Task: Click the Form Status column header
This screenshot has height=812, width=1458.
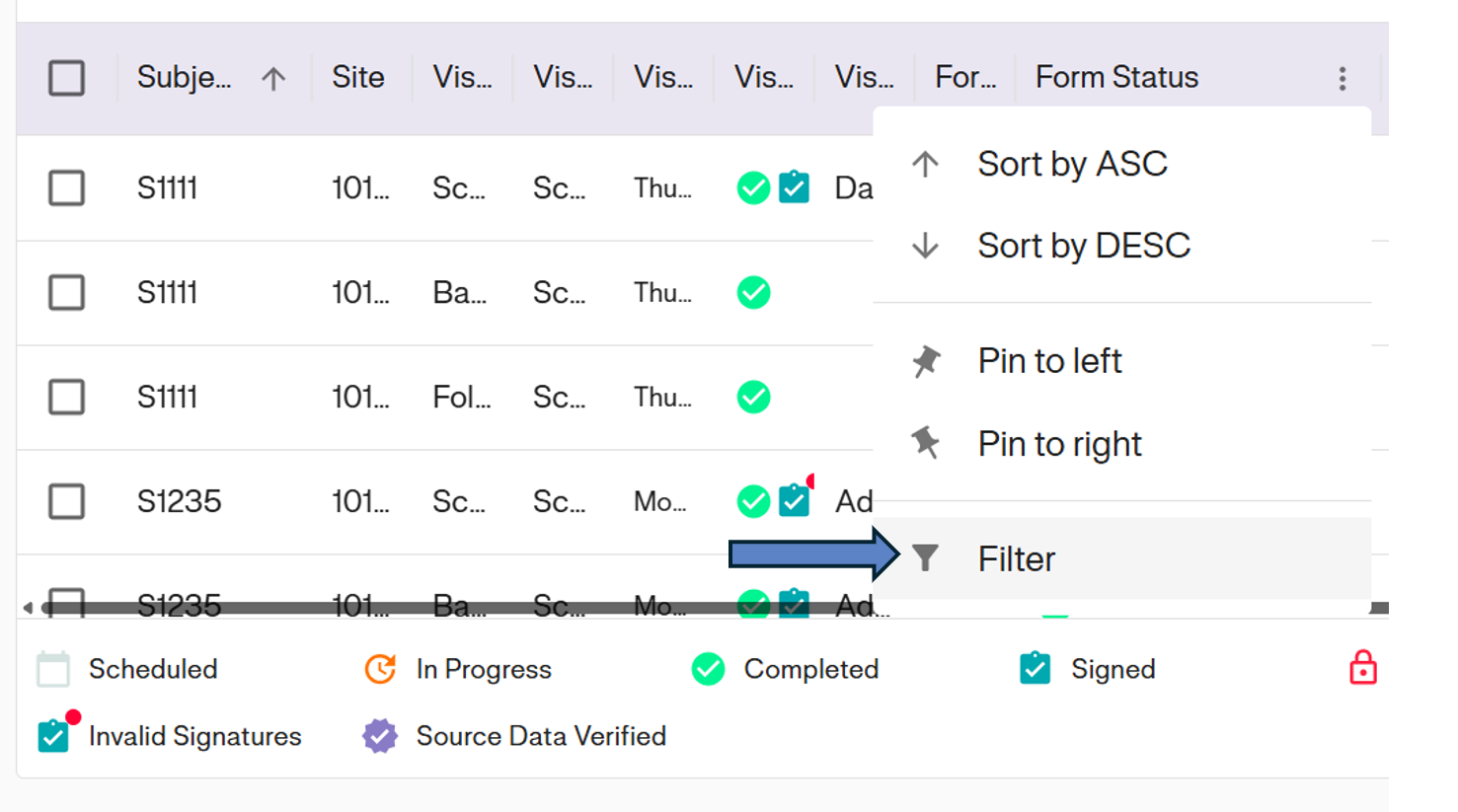Action: (1116, 77)
